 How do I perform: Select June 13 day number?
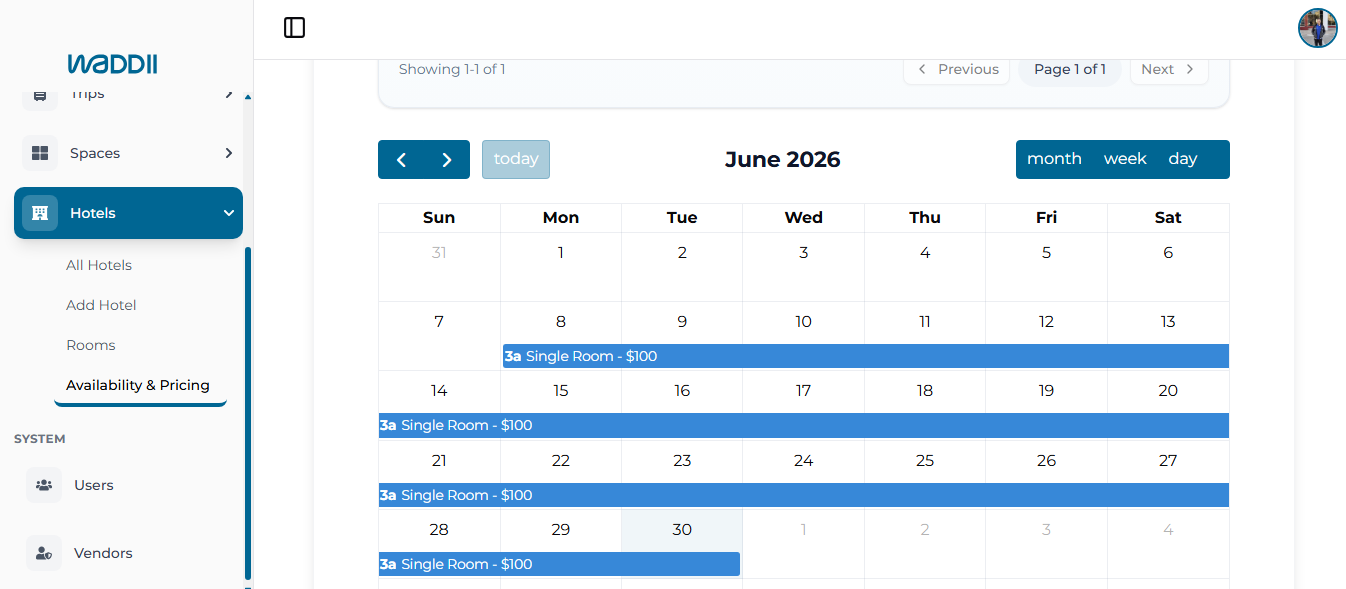(1168, 321)
